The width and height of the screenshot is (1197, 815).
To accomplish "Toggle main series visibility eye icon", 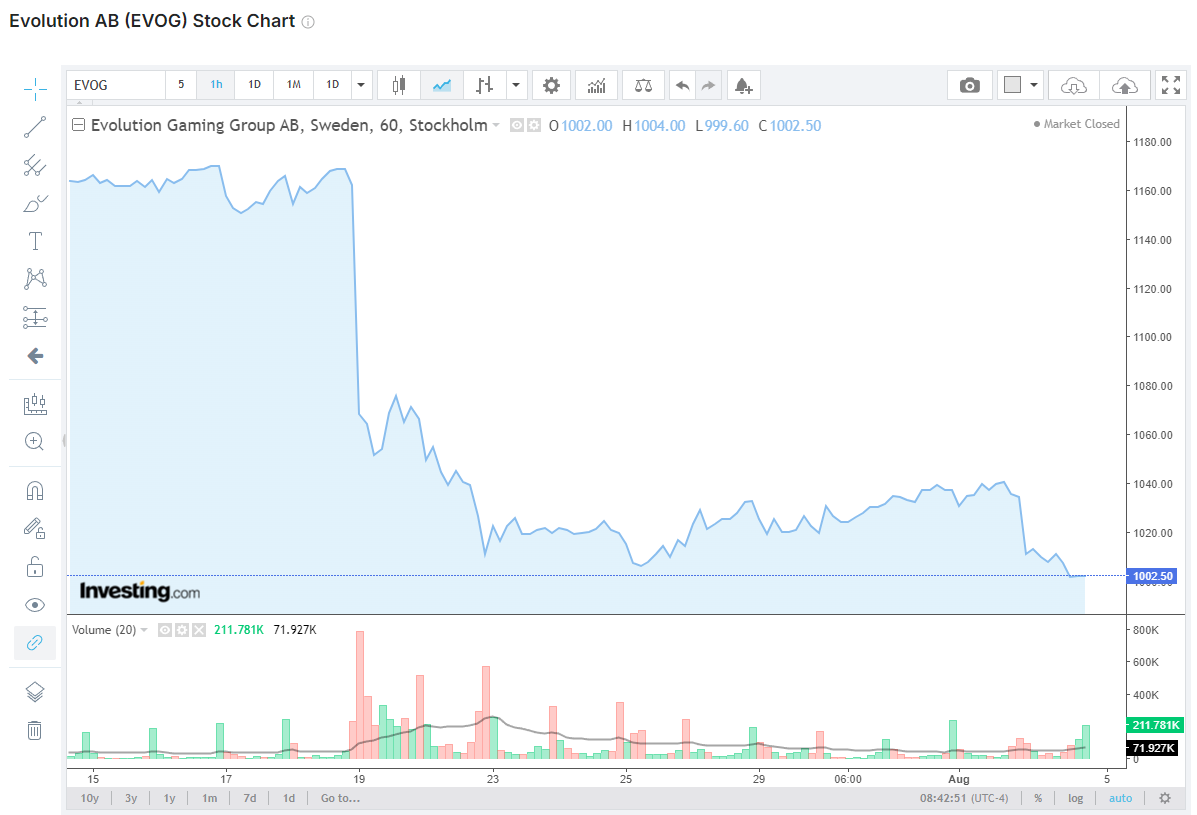I will 516,125.
